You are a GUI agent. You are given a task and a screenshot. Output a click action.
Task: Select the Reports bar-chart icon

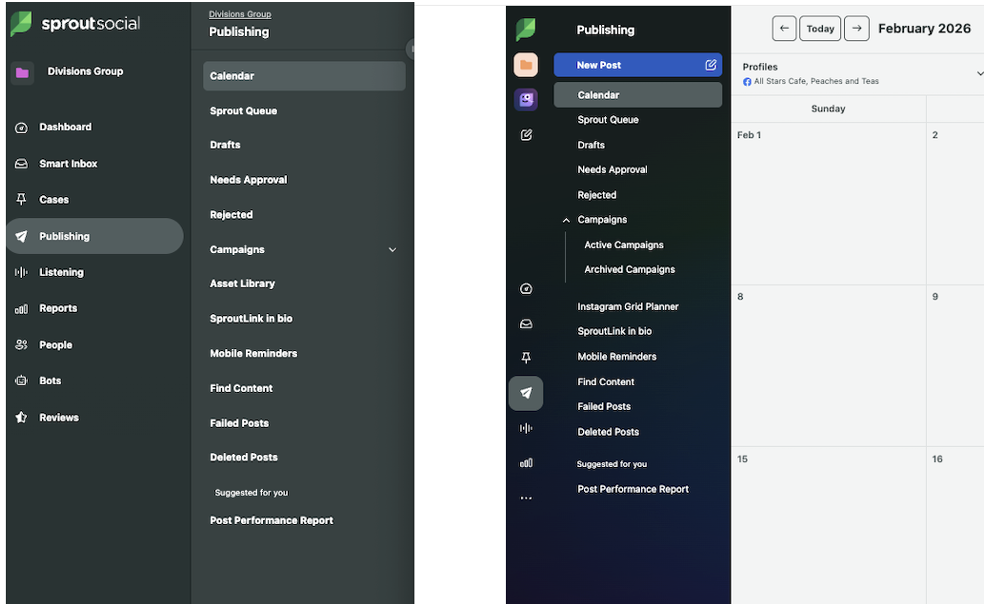(527, 463)
